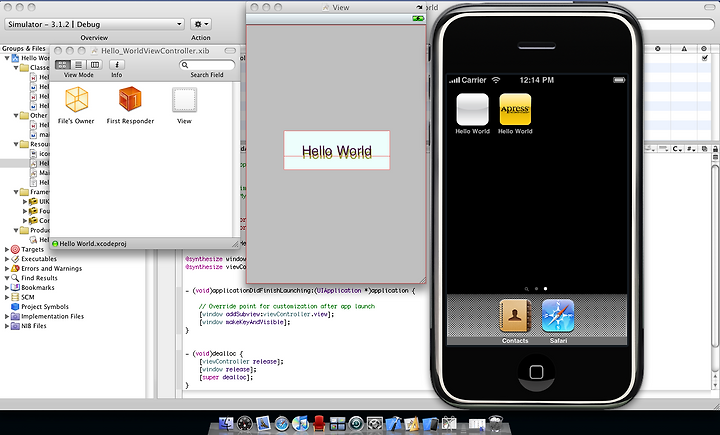Expand the Foundation framework triangle
Screen dimensions: 720x435
25,211
